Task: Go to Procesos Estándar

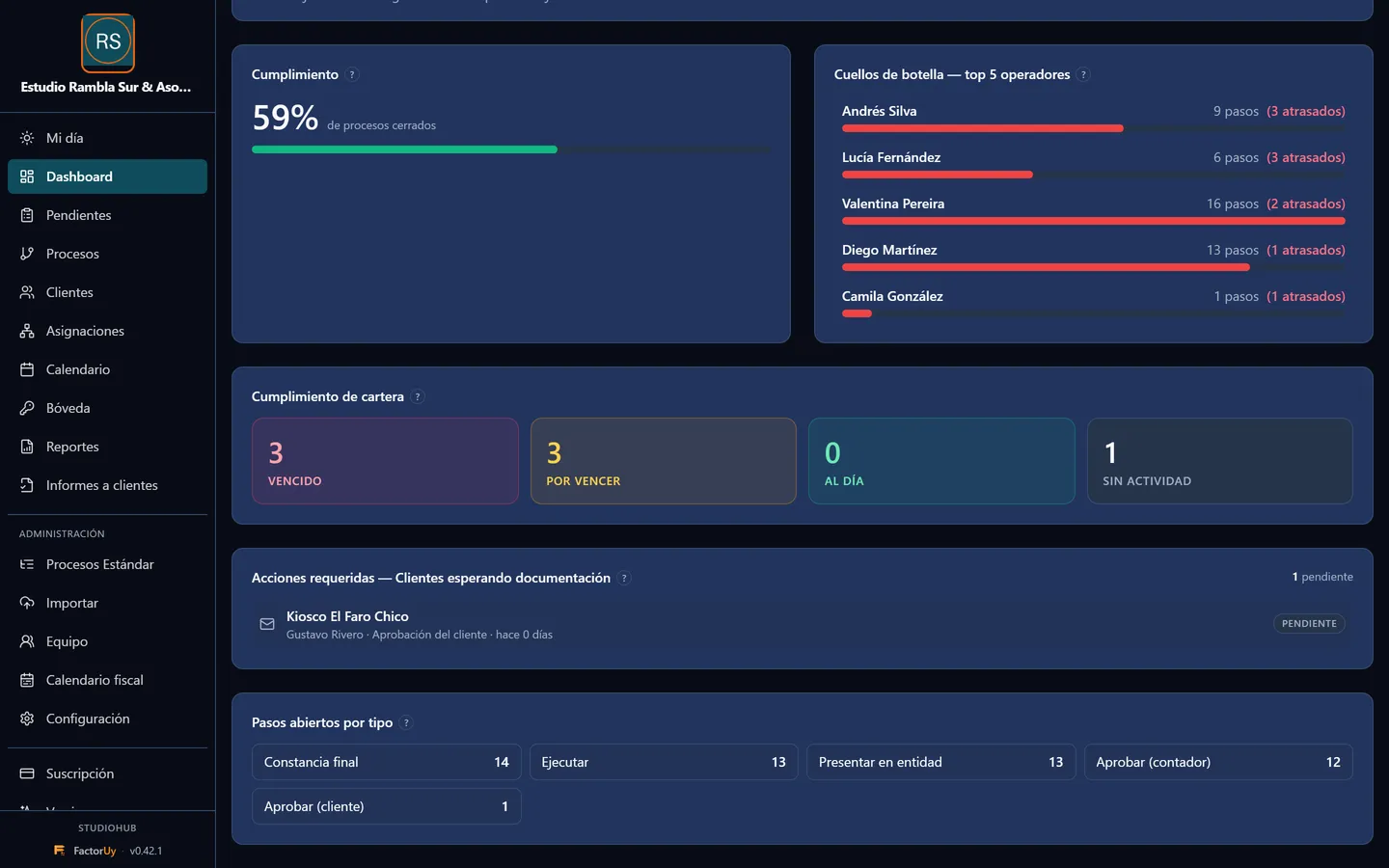Action: 107,564
